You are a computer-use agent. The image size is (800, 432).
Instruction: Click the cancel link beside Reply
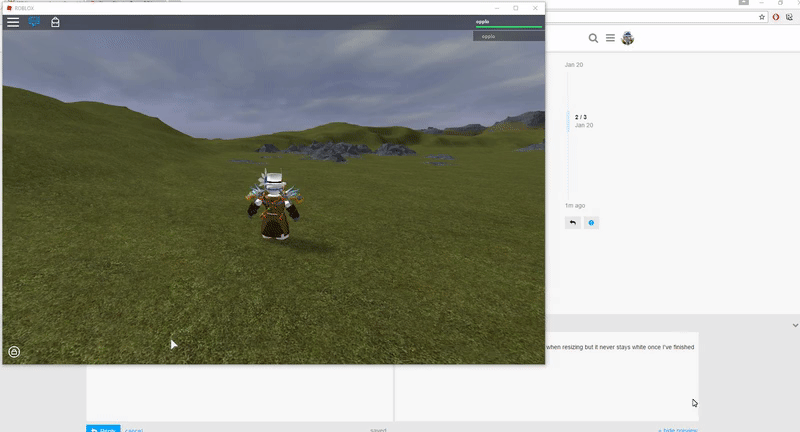134,430
